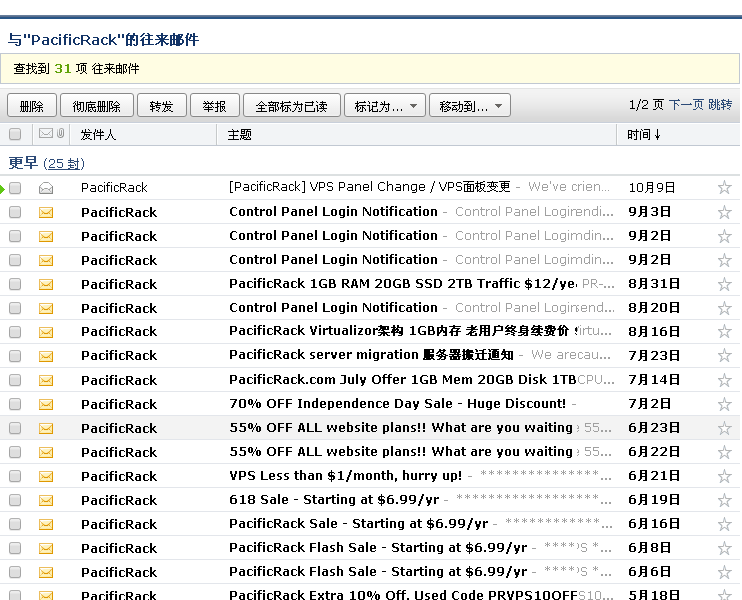Image resolution: width=742 pixels, height=600 pixels.
Task: Check the 9月3日 Control Panel Login checkbox
Action: click(15, 212)
